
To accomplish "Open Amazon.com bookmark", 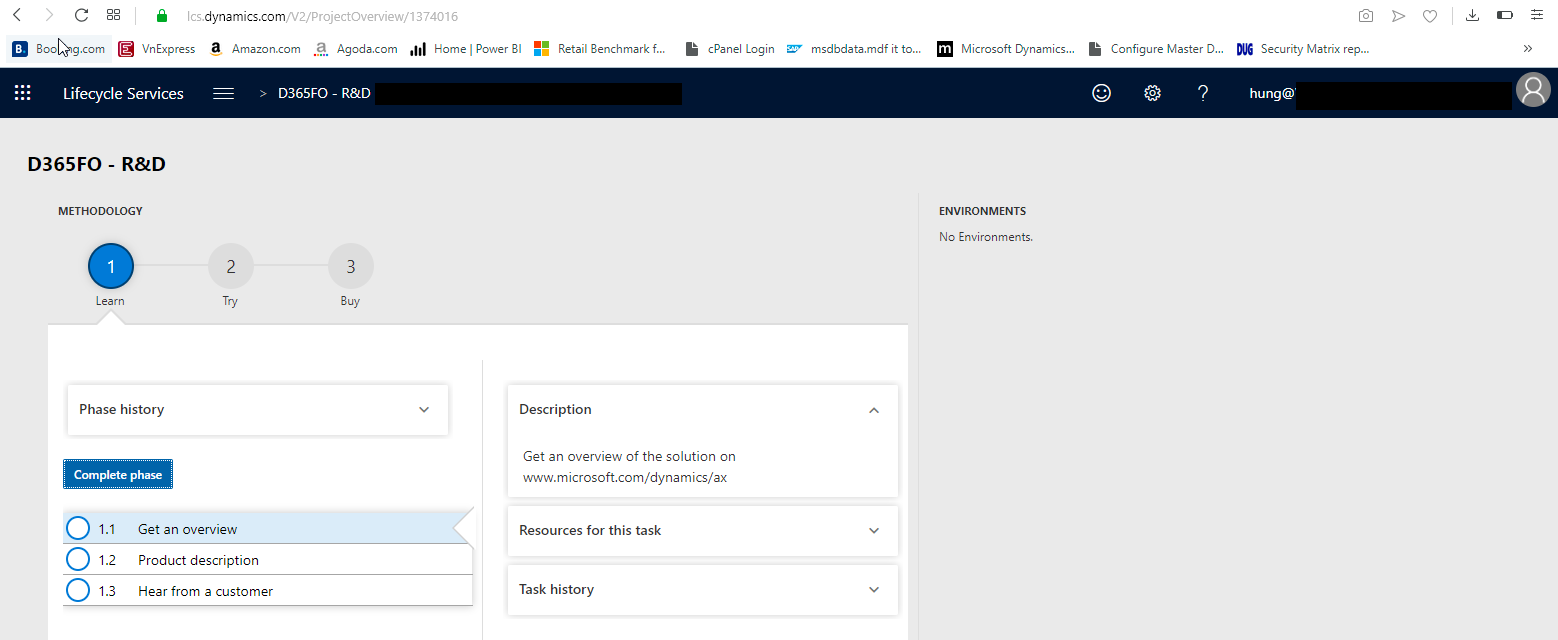I will 255,48.
